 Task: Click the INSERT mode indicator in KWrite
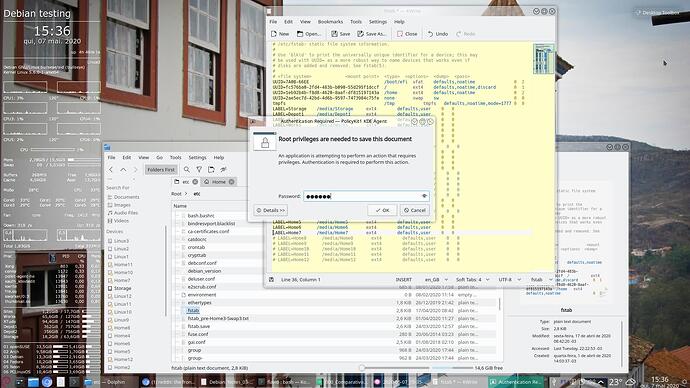pyautogui.click(x=404, y=280)
